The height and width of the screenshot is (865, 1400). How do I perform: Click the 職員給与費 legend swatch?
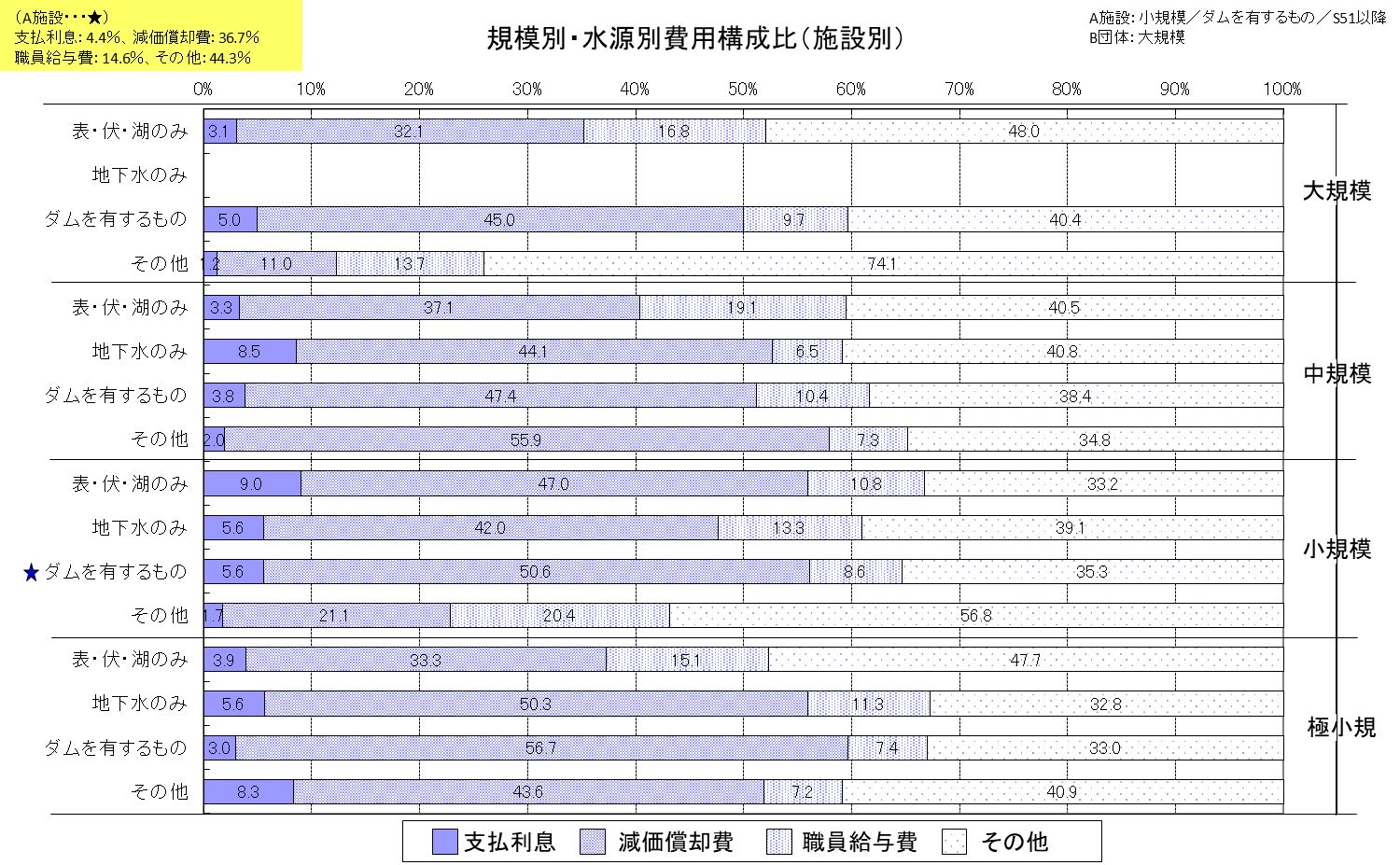coord(778,842)
